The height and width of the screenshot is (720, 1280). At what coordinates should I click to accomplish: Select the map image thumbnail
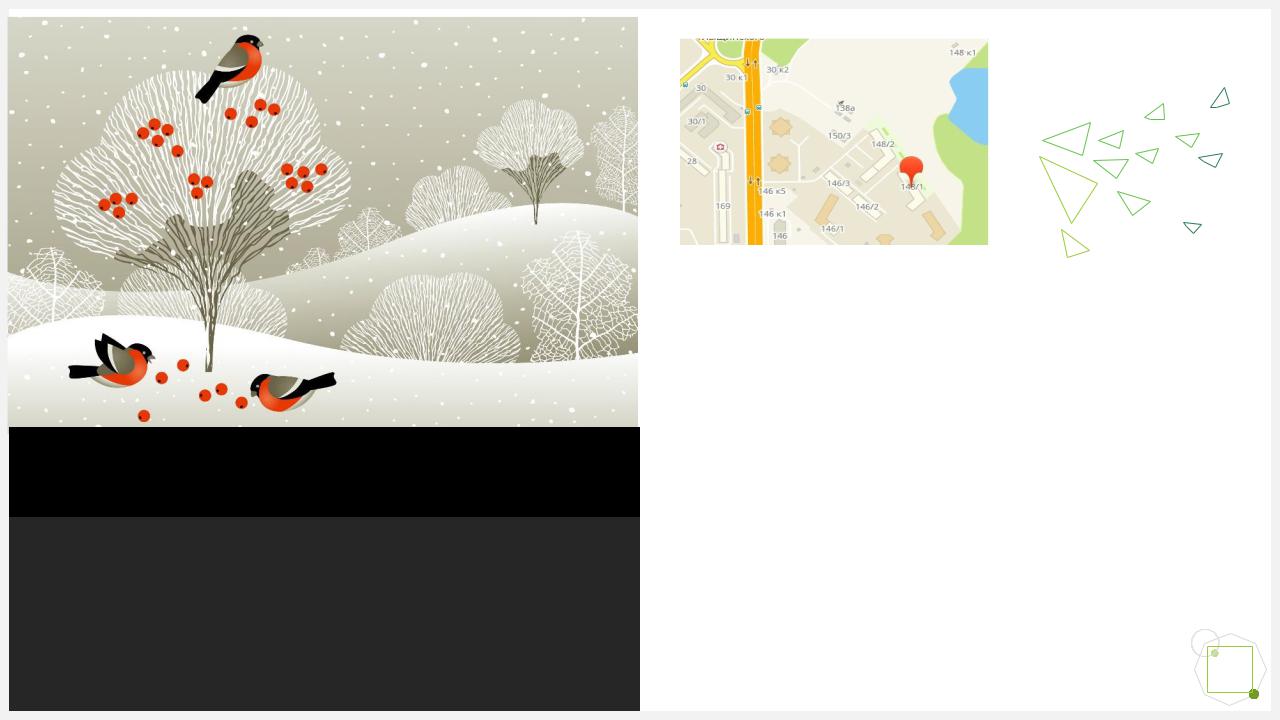click(834, 142)
